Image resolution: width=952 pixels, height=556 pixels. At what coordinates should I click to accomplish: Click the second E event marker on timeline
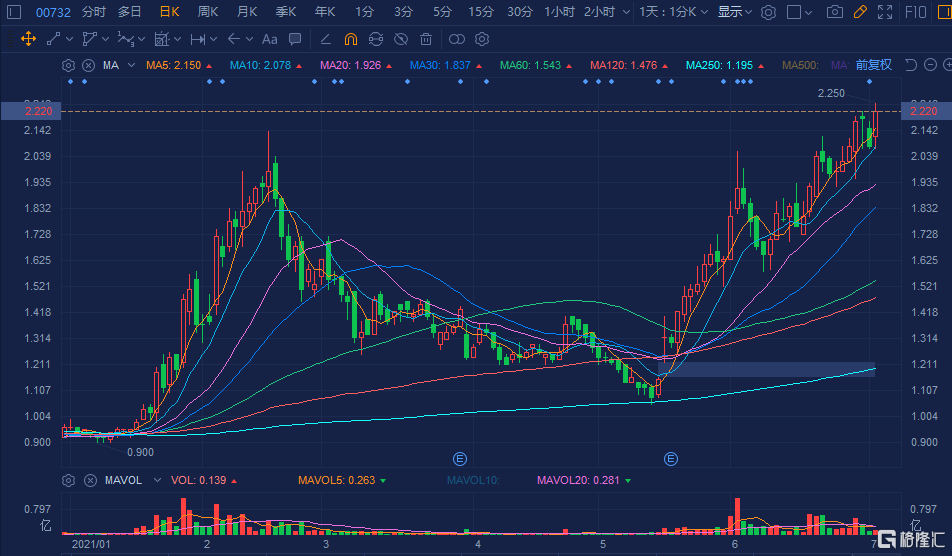(x=671, y=459)
